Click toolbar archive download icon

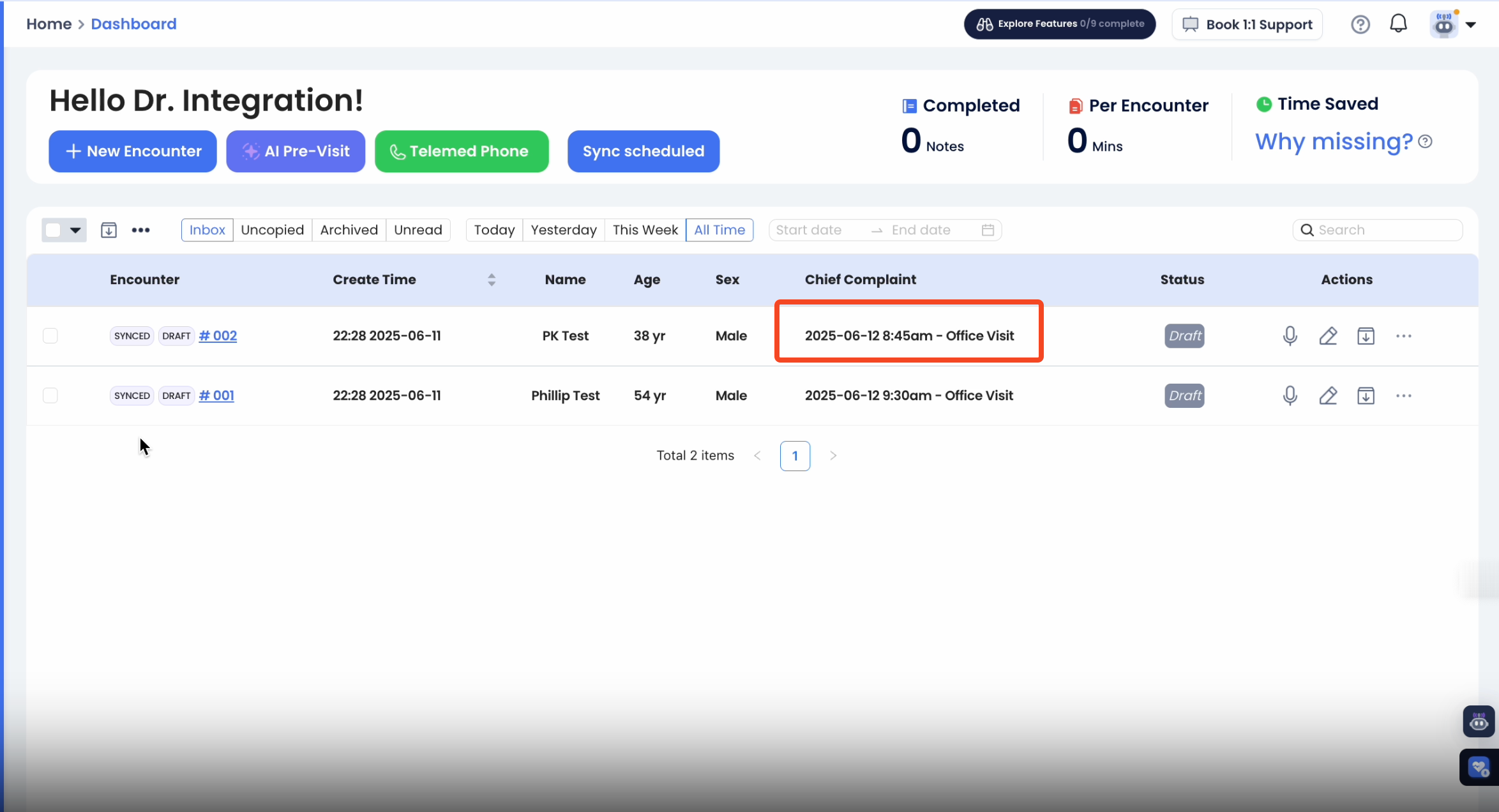[x=109, y=230]
